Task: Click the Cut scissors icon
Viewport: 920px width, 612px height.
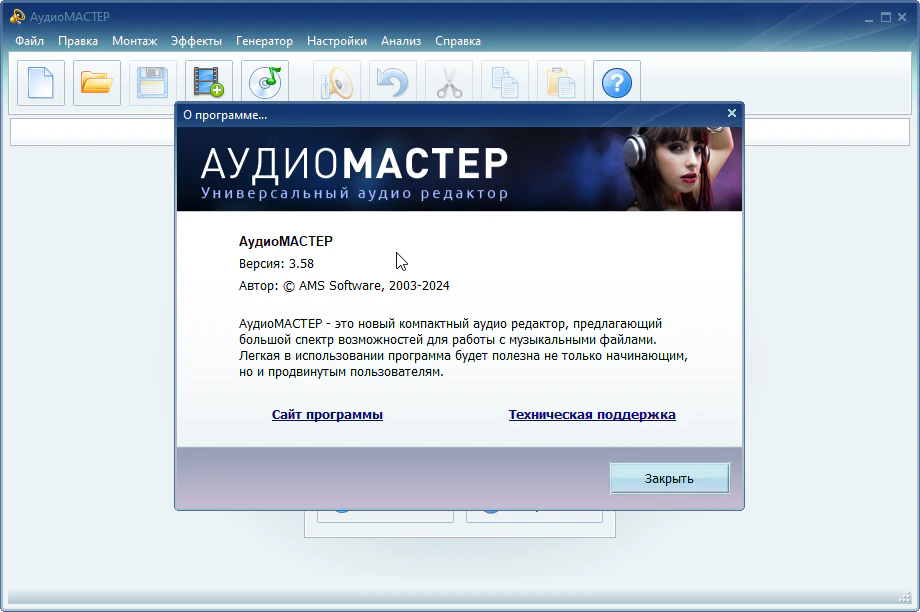Action: 449,83
